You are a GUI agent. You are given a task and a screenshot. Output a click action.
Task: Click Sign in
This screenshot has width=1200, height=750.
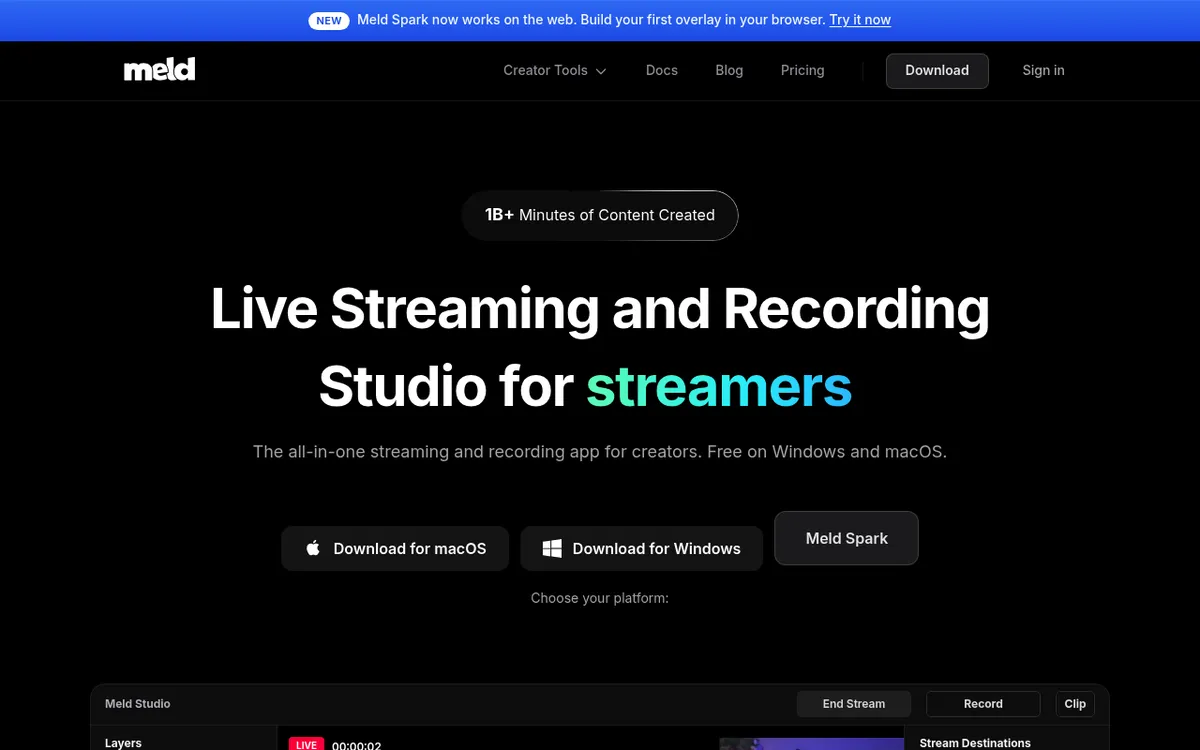tap(1043, 70)
